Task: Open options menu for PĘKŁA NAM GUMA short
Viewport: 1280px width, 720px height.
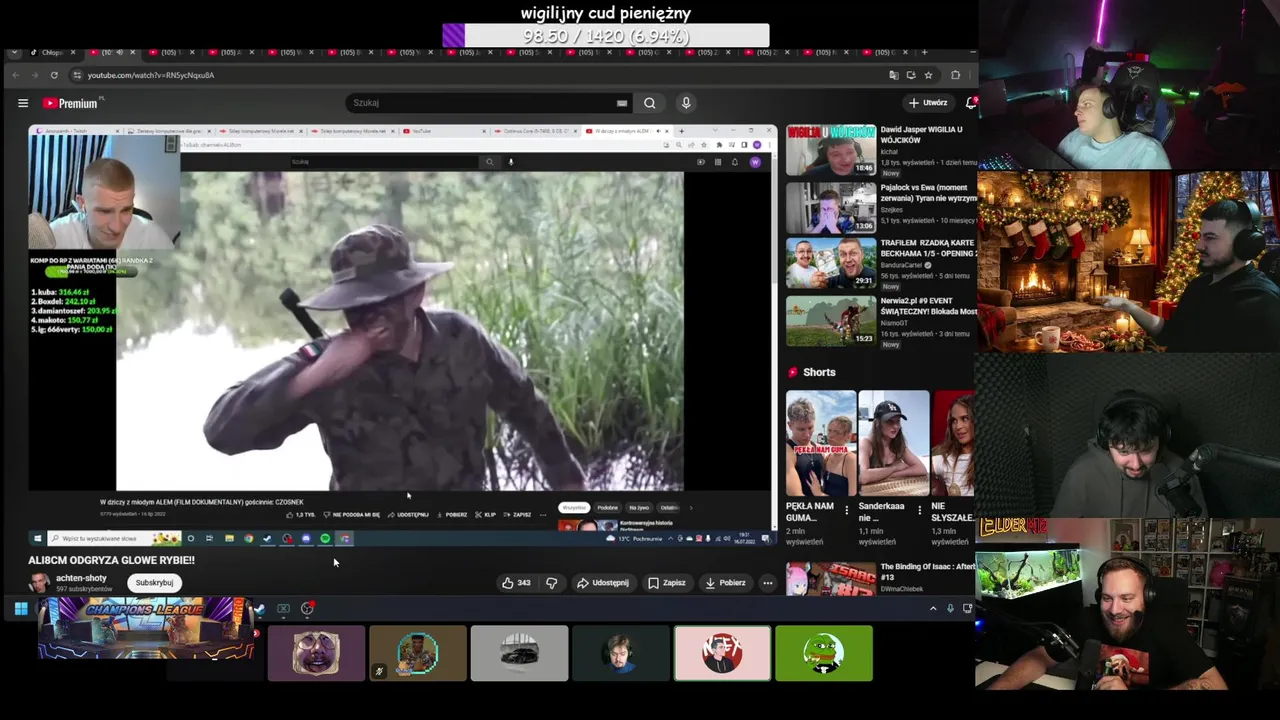Action: click(x=847, y=511)
